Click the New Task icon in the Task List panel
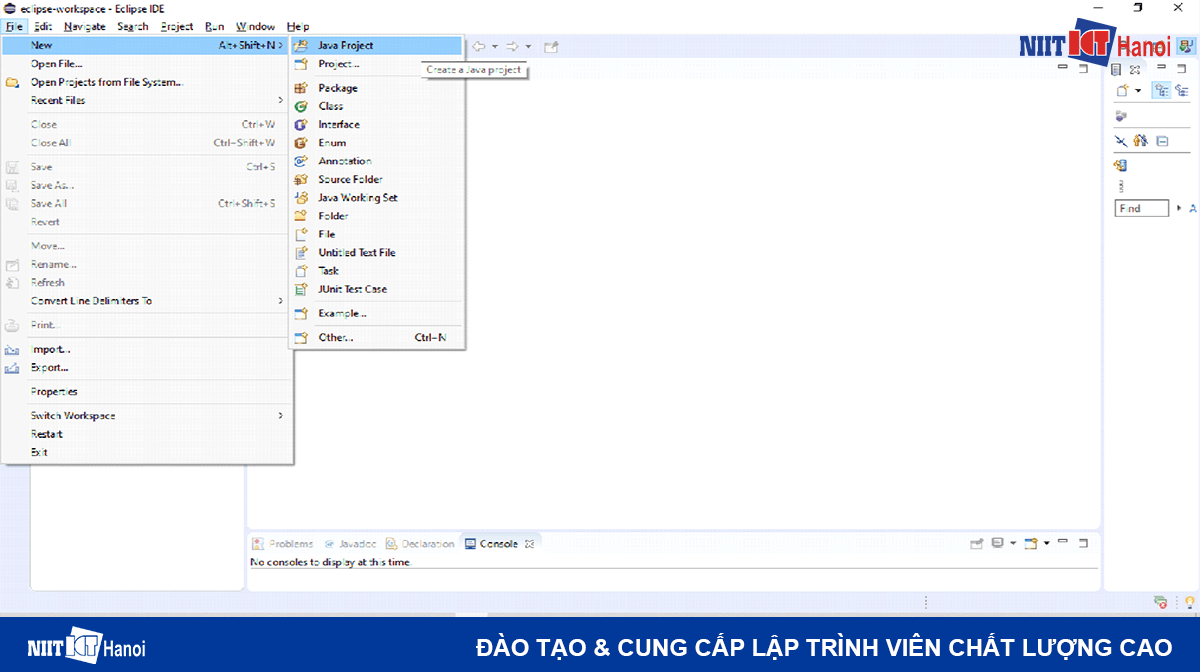This screenshot has width=1200, height=672. click(x=1124, y=90)
